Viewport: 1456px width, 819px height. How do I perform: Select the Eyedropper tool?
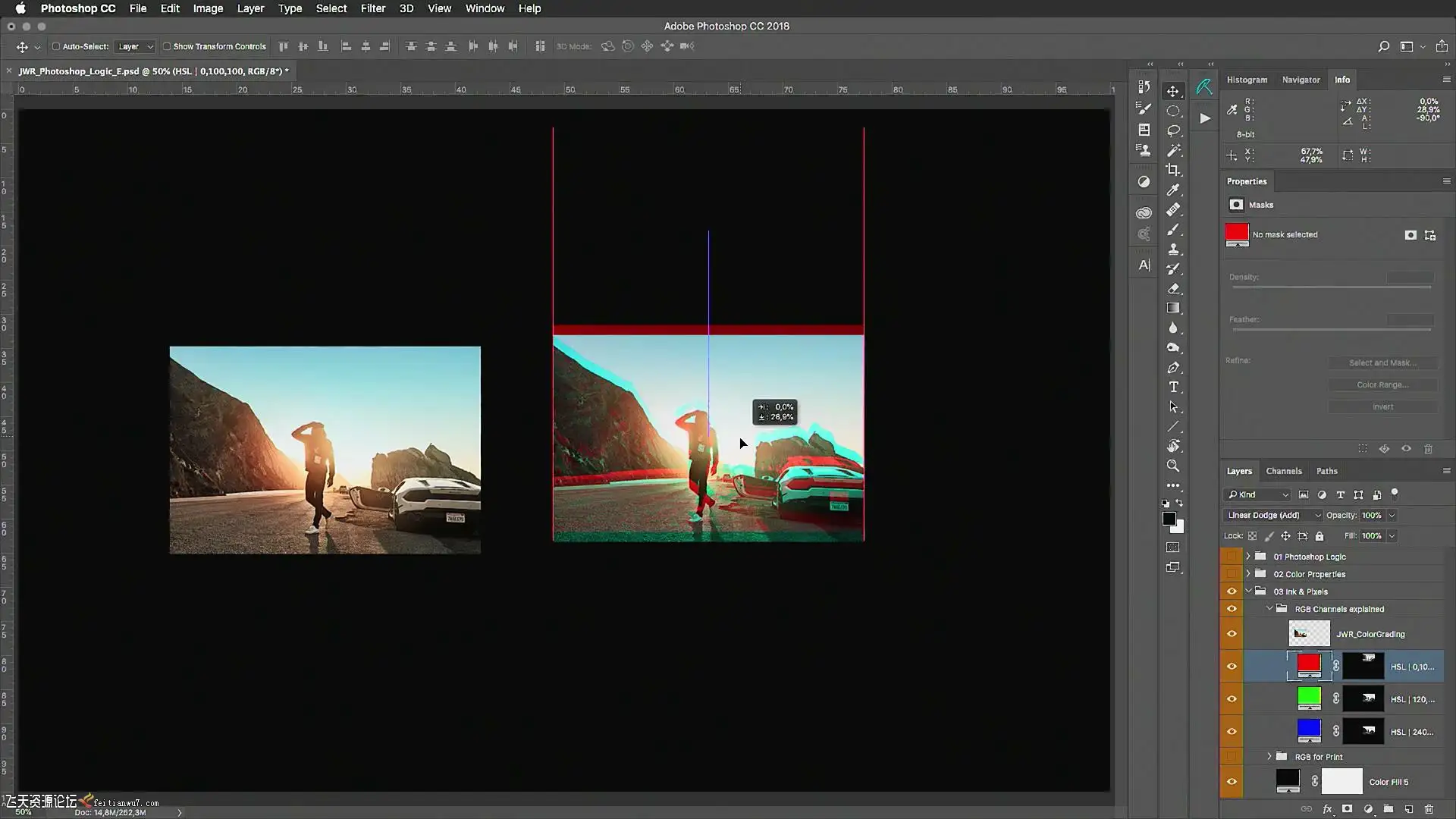(x=1173, y=190)
